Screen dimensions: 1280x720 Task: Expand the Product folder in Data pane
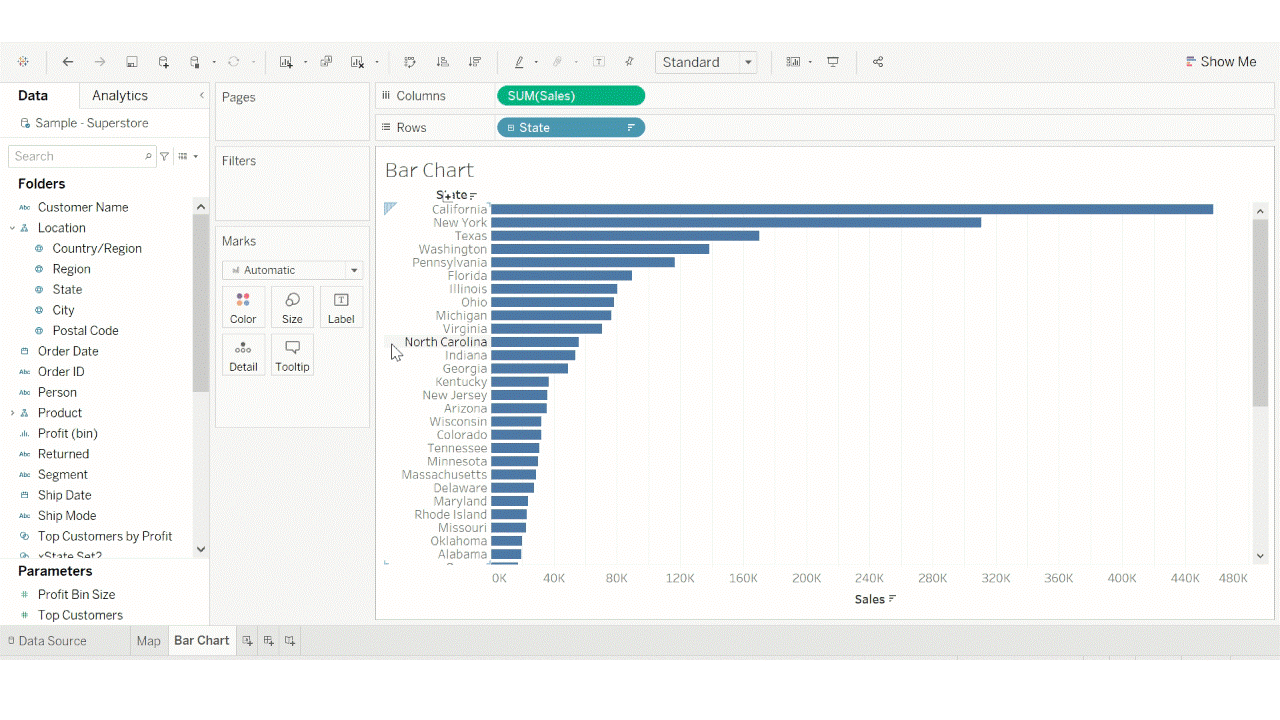pos(12,413)
